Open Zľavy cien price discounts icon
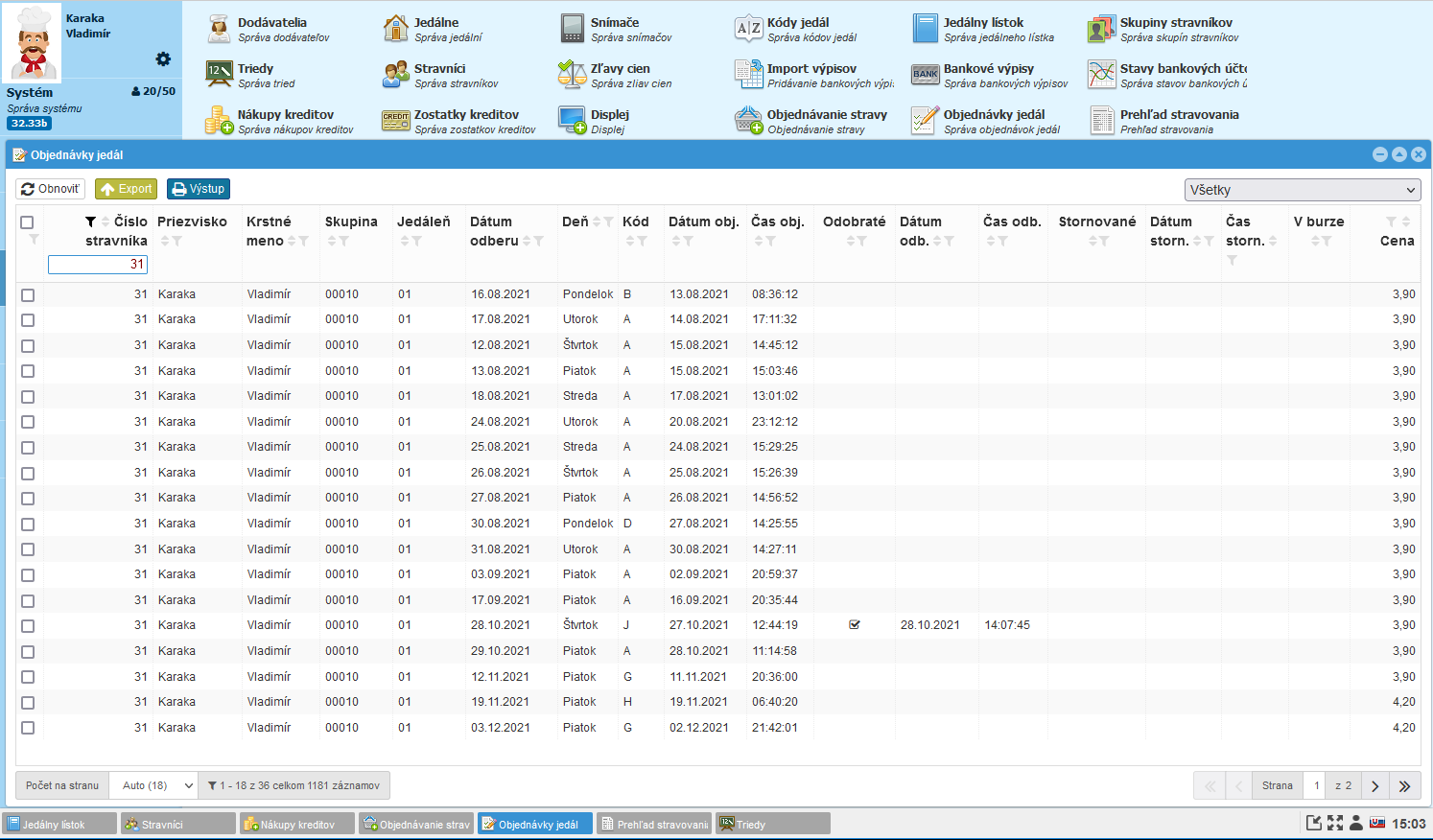This screenshot has height=840, width=1433. [x=573, y=75]
